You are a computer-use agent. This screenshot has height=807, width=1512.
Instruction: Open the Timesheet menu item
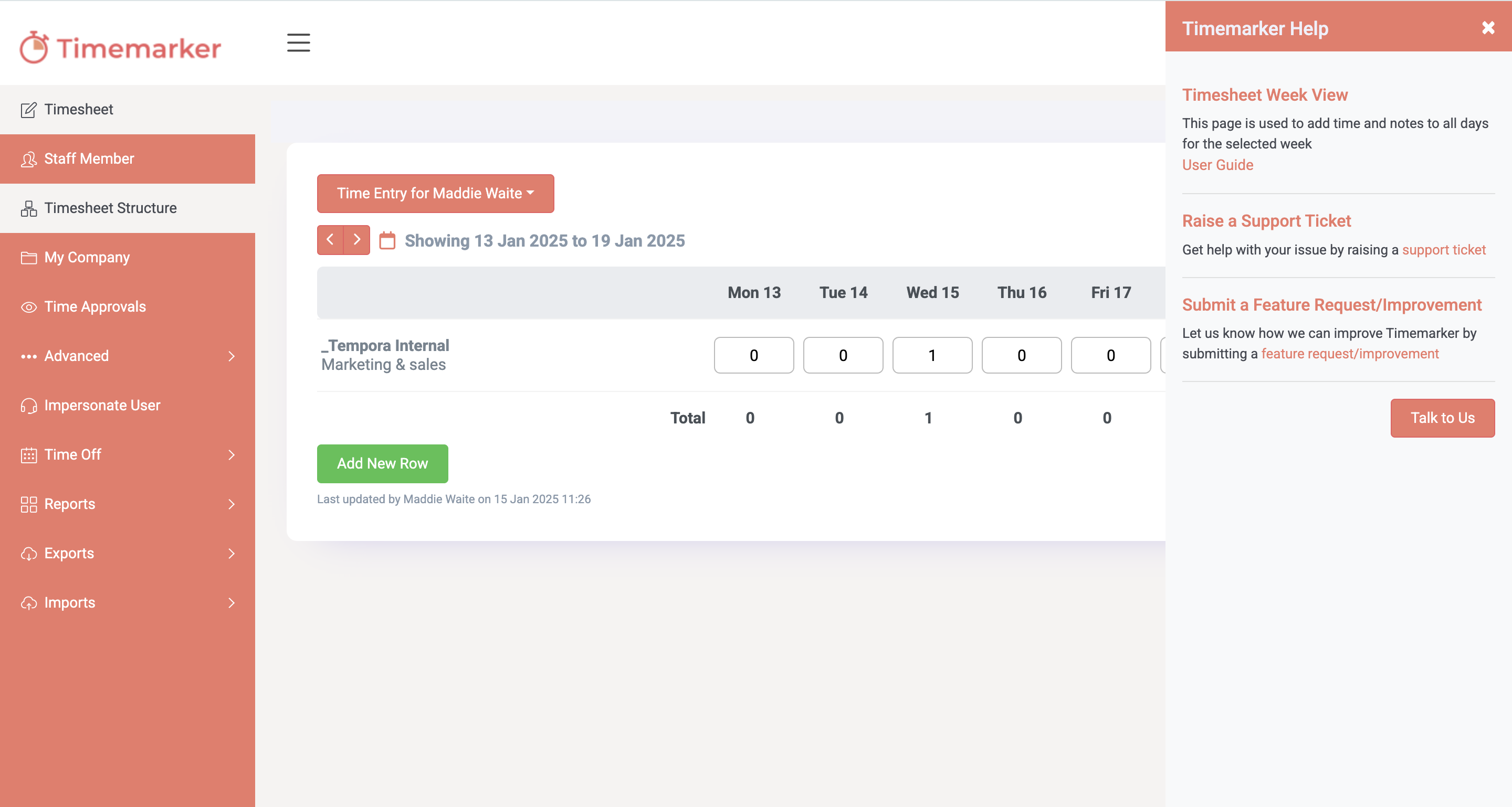(x=128, y=110)
